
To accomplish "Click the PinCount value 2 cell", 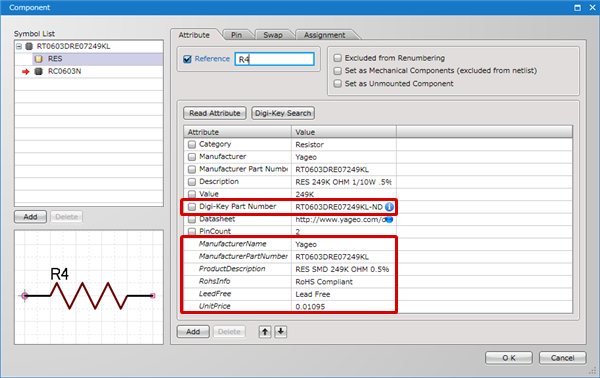I will point(344,231).
